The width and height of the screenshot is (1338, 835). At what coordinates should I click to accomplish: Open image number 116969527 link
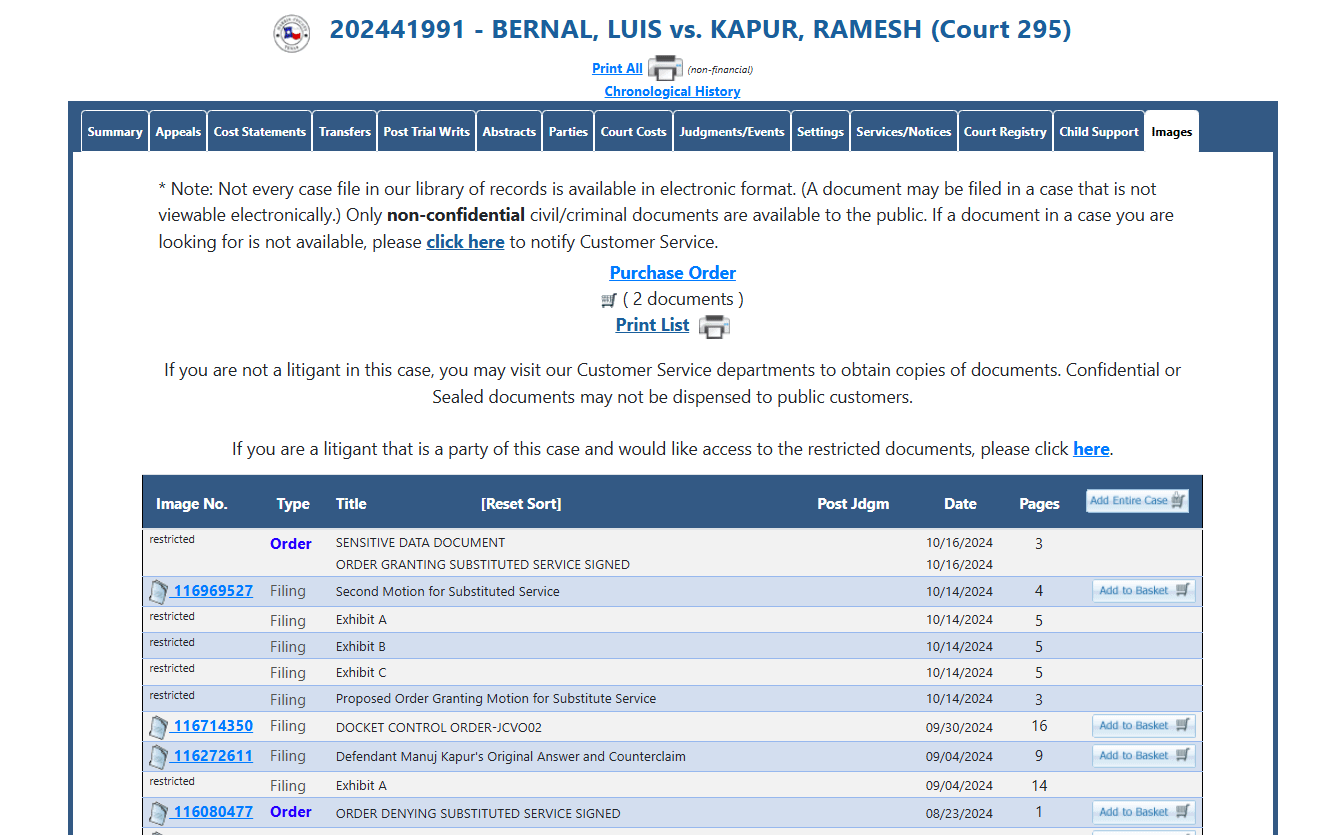(x=212, y=591)
